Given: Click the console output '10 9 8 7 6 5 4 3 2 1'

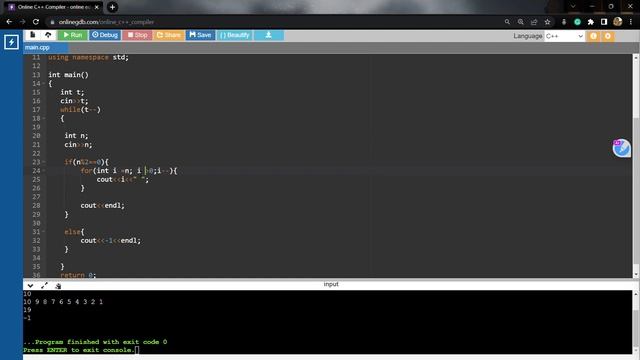Looking at the screenshot, I should click(x=63, y=302).
